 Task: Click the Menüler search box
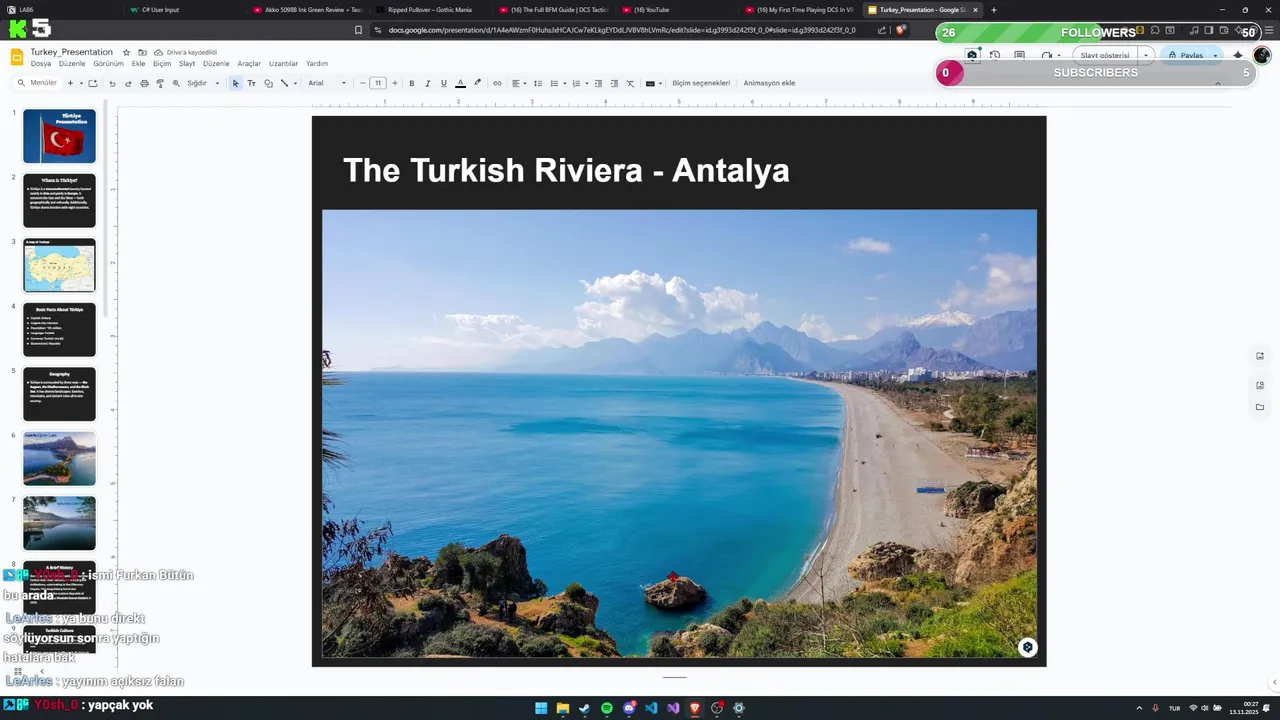point(38,83)
